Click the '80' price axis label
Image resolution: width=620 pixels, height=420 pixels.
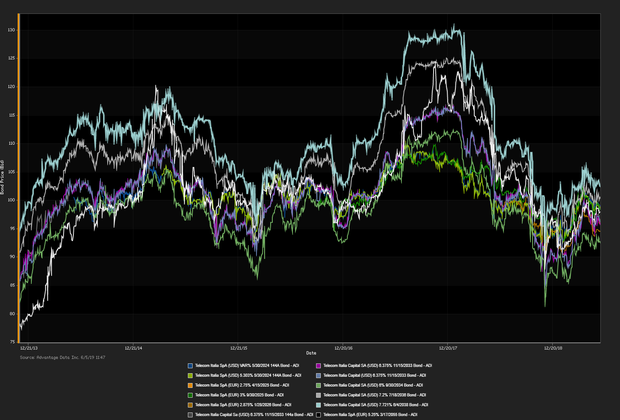pos(12,314)
